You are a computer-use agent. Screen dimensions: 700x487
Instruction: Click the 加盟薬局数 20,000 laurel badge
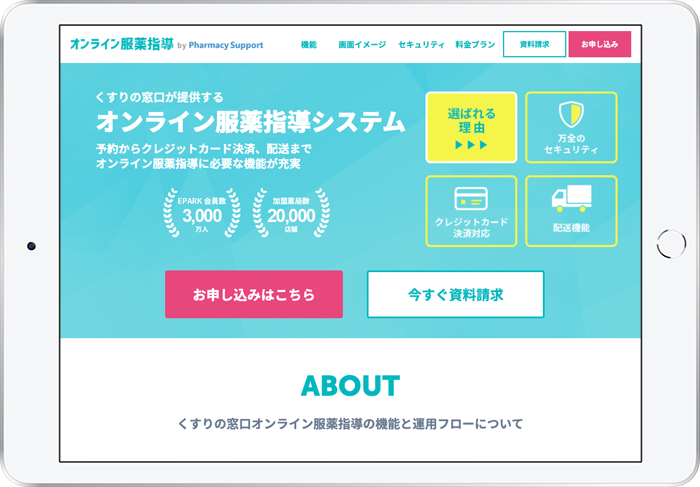coord(291,212)
